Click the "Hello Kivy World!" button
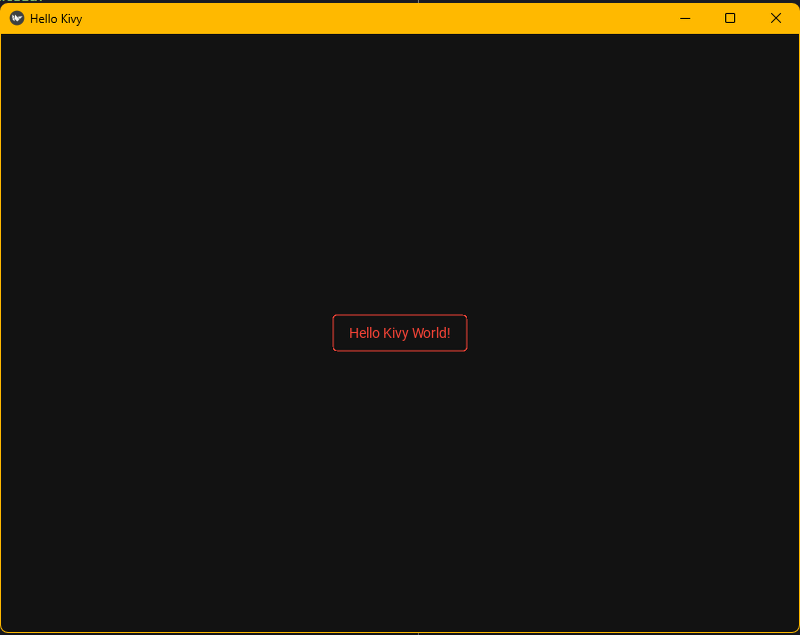The width and height of the screenshot is (800, 635). (x=399, y=333)
